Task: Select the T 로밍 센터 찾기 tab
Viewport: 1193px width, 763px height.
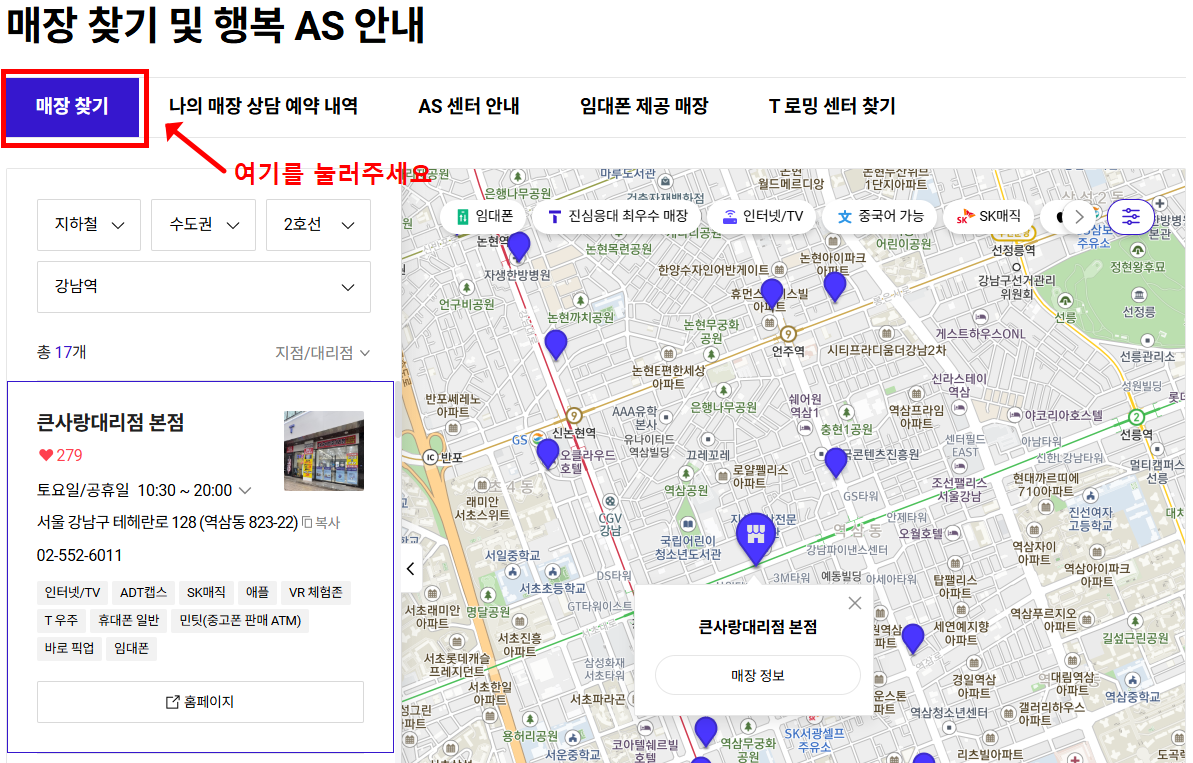Action: click(832, 107)
